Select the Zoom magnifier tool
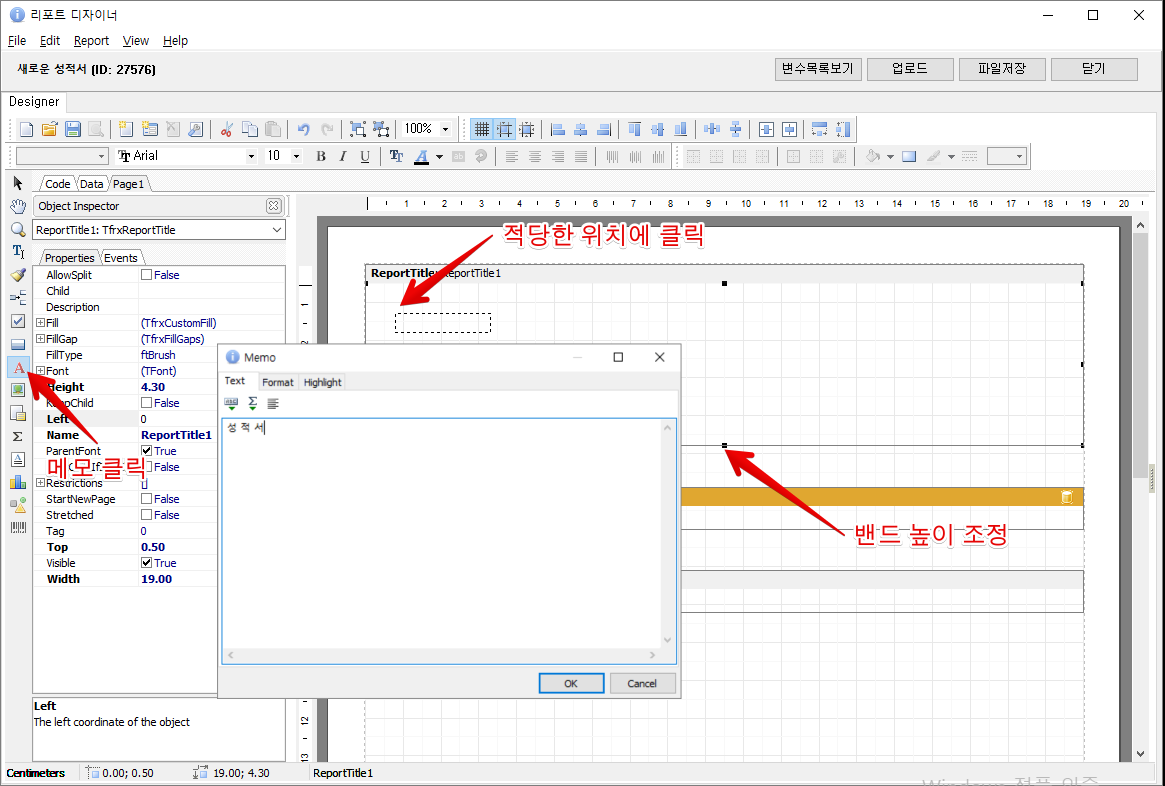Viewport: 1165px width, 786px height. [x=18, y=229]
